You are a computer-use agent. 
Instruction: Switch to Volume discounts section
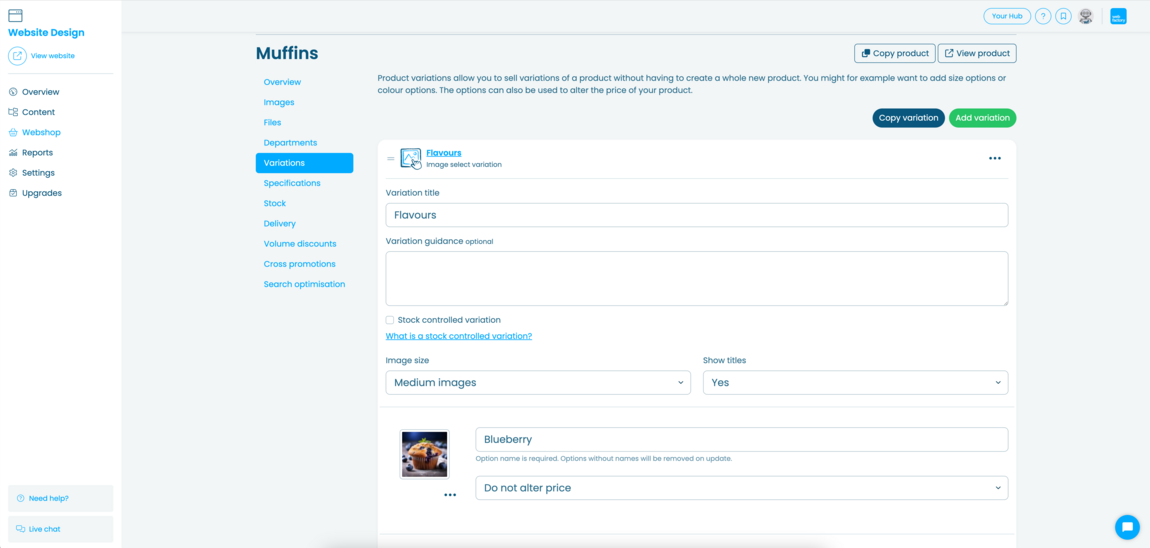[300, 244]
